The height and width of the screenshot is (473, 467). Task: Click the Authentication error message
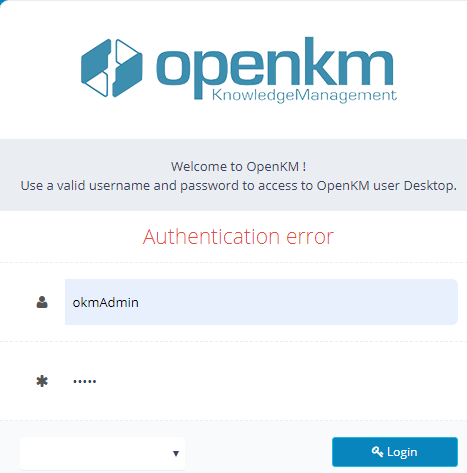pos(238,237)
